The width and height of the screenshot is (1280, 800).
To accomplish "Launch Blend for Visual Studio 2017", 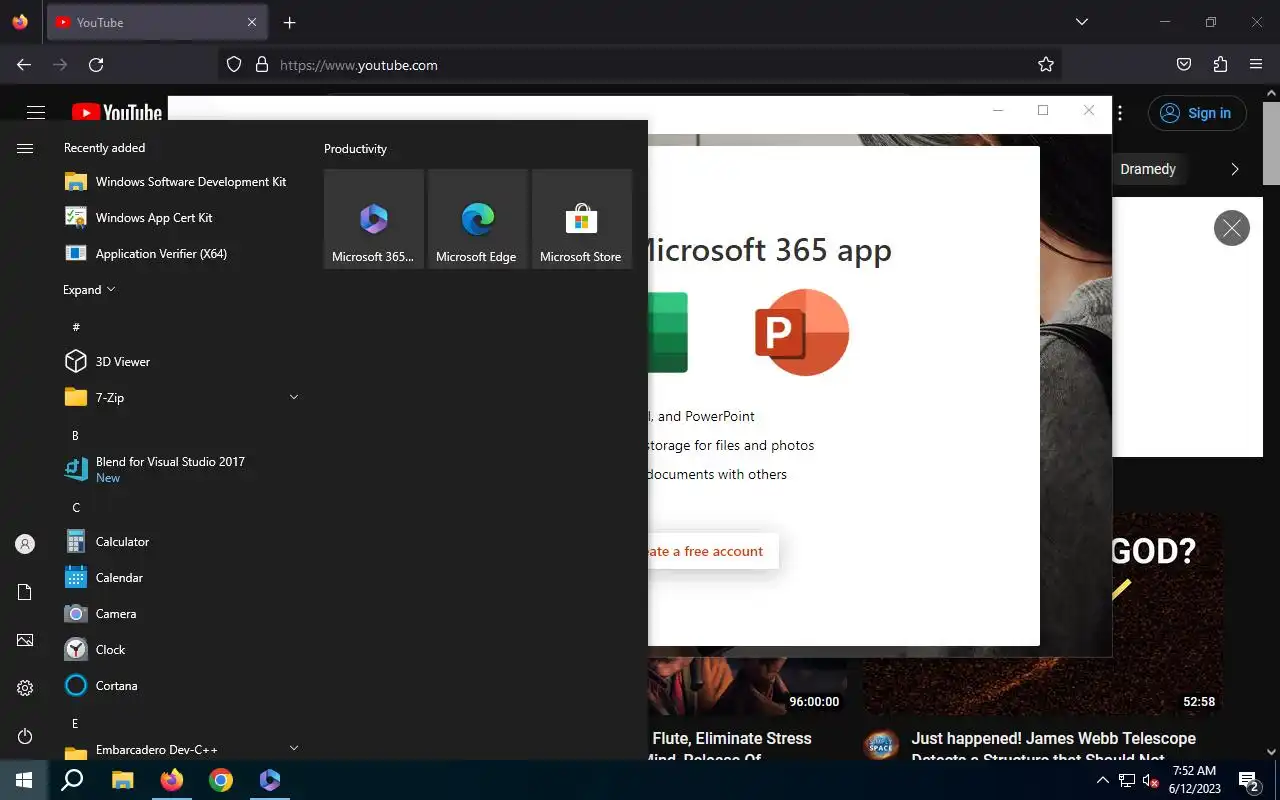I will (180, 470).
